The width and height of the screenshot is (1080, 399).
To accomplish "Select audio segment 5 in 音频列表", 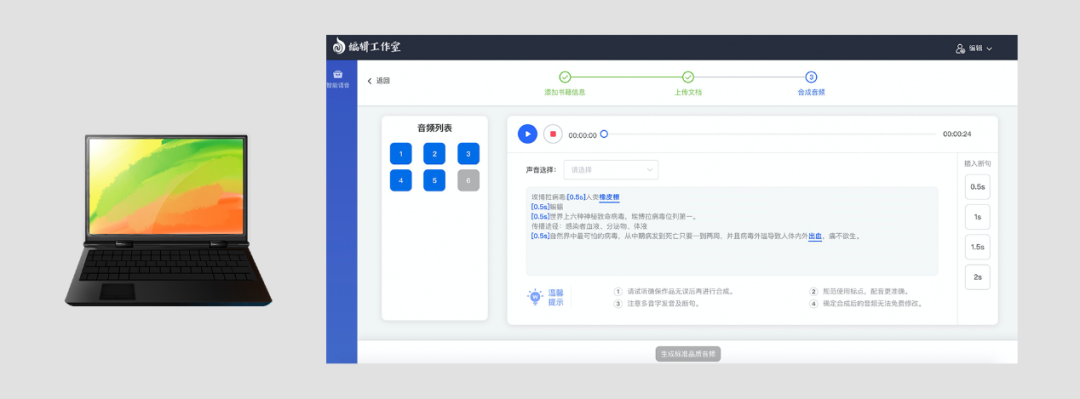I will click(x=434, y=181).
